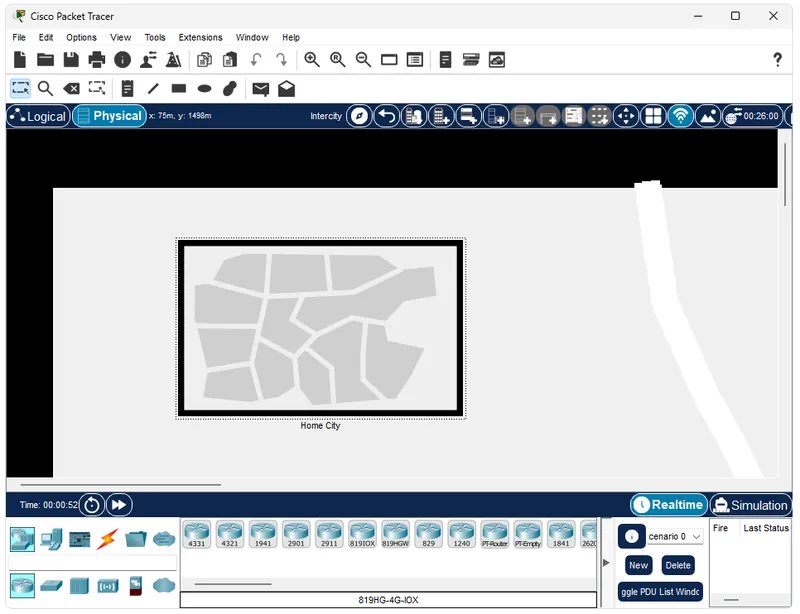Screen dimensions: 800x614
Task: Set background image in physical bar
Action: tap(708, 116)
